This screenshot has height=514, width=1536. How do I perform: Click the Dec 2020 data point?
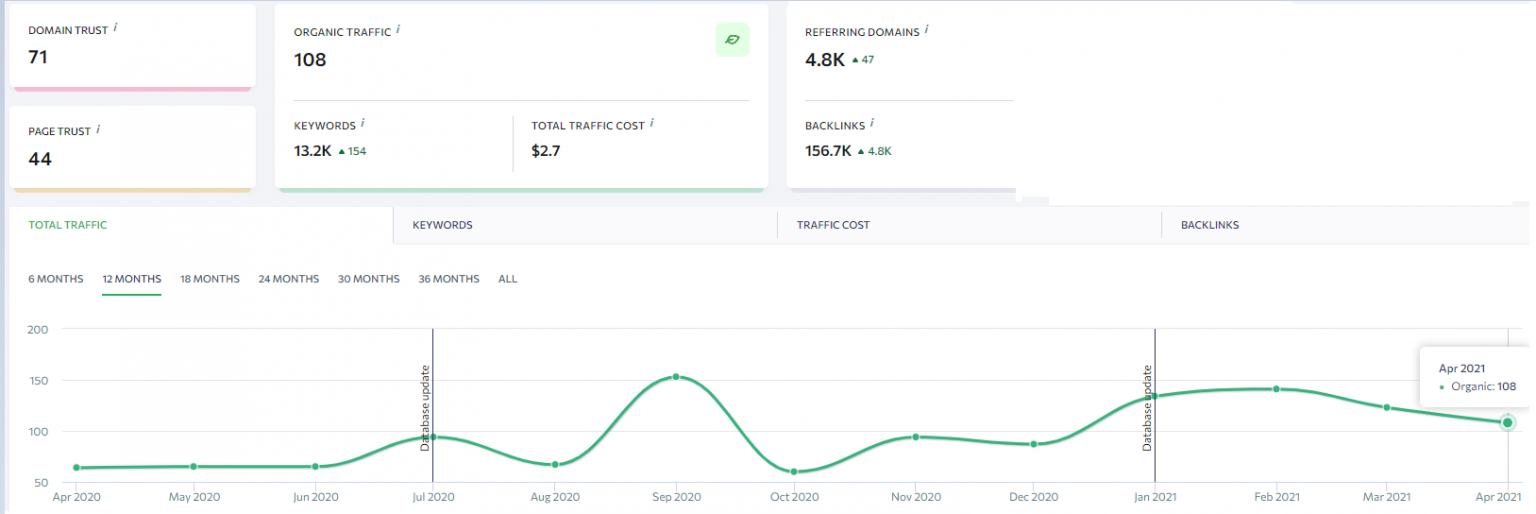coord(1034,444)
